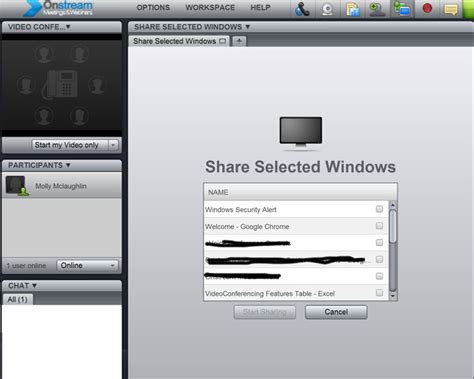The width and height of the screenshot is (474, 379).
Task: Click Start my Video only button
Action: pyautogui.click(x=70, y=145)
